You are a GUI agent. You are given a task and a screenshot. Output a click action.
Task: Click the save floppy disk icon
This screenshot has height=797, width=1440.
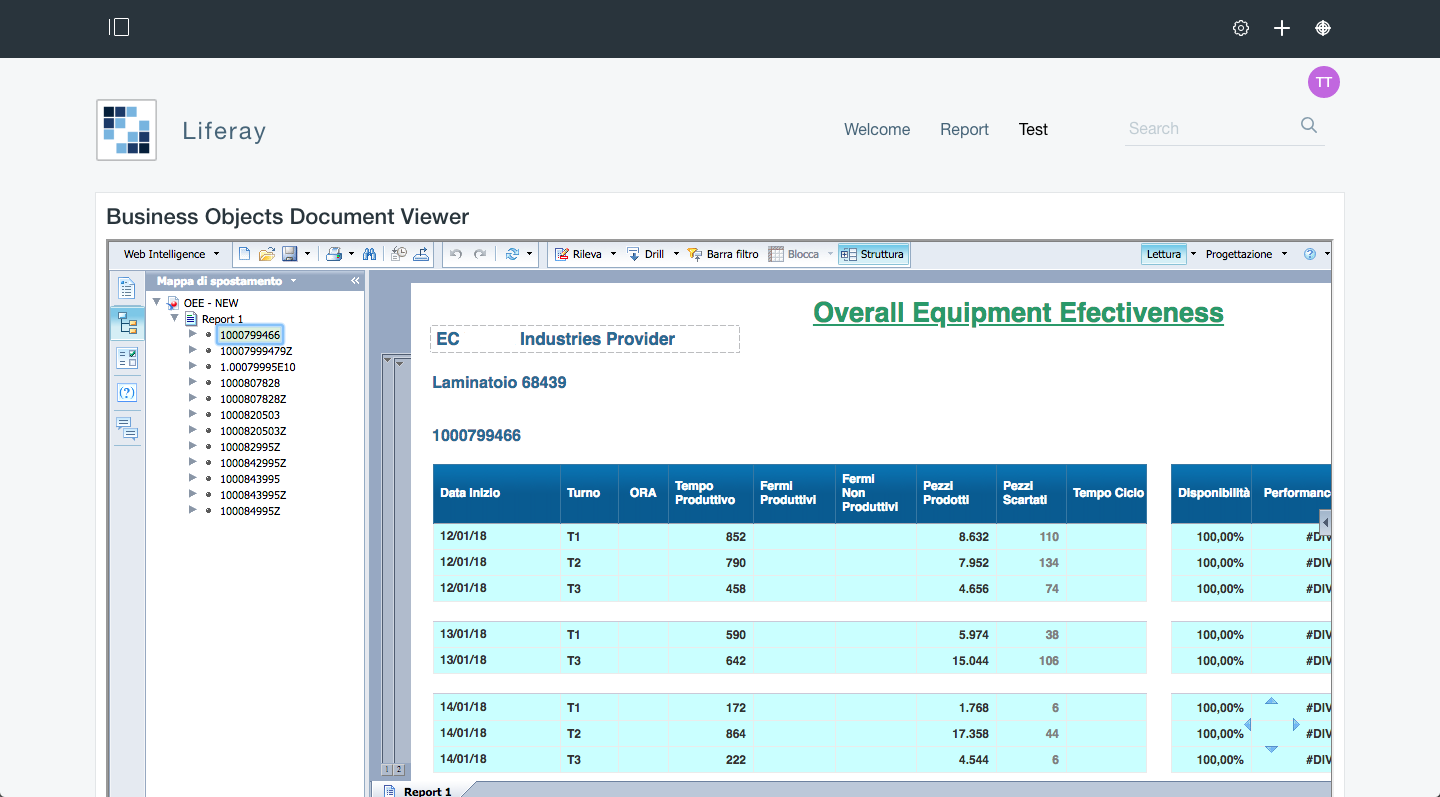point(289,254)
